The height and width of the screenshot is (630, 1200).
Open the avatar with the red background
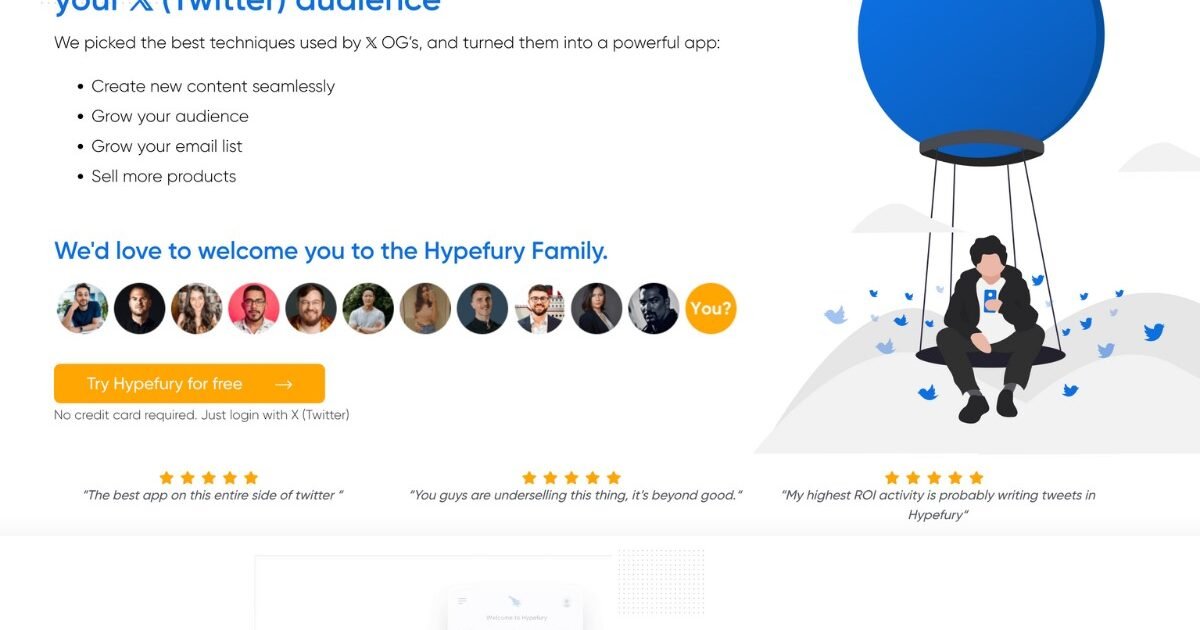click(253, 308)
